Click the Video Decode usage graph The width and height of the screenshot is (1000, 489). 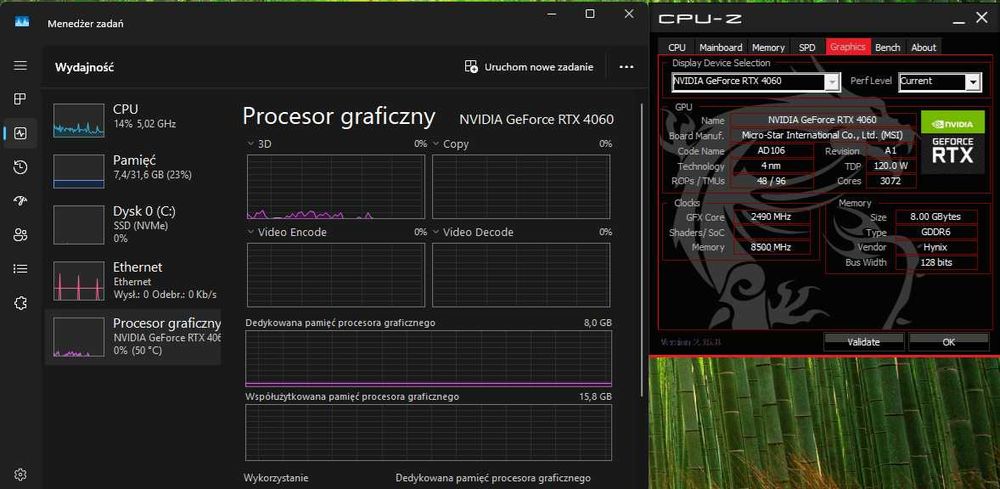[521, 274]
